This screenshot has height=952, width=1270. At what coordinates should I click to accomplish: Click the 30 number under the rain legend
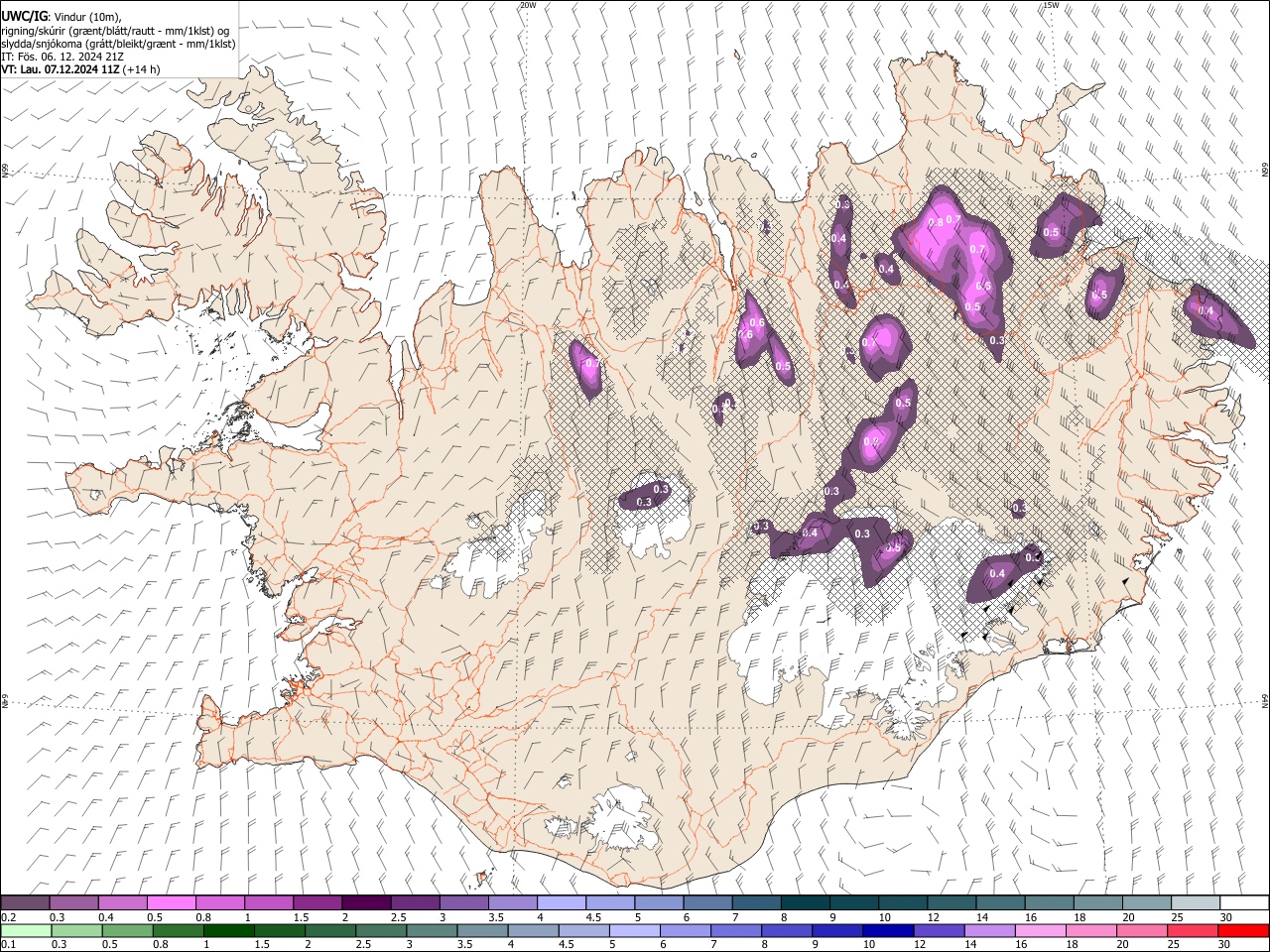(x=1225, y=945)
